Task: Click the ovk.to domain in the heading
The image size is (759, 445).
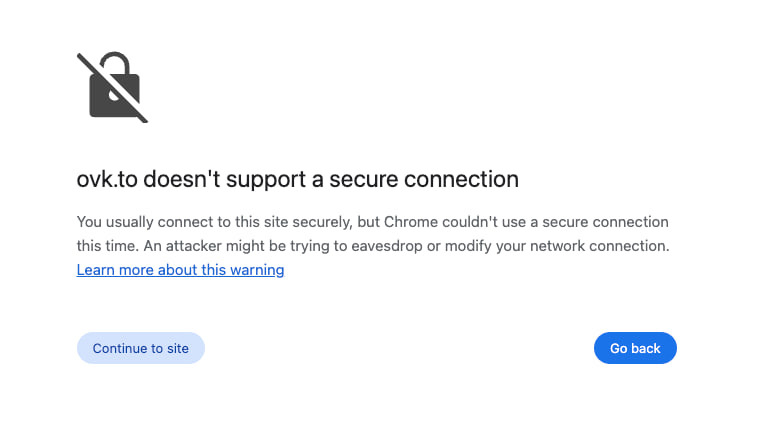Action: (107, 179)
